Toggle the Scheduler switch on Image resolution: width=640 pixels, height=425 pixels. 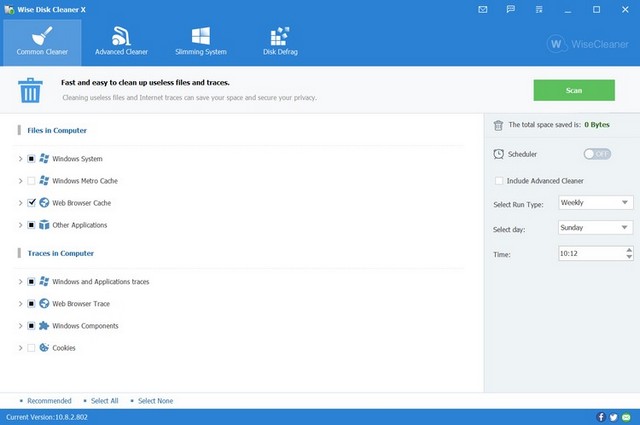(597, 154)
